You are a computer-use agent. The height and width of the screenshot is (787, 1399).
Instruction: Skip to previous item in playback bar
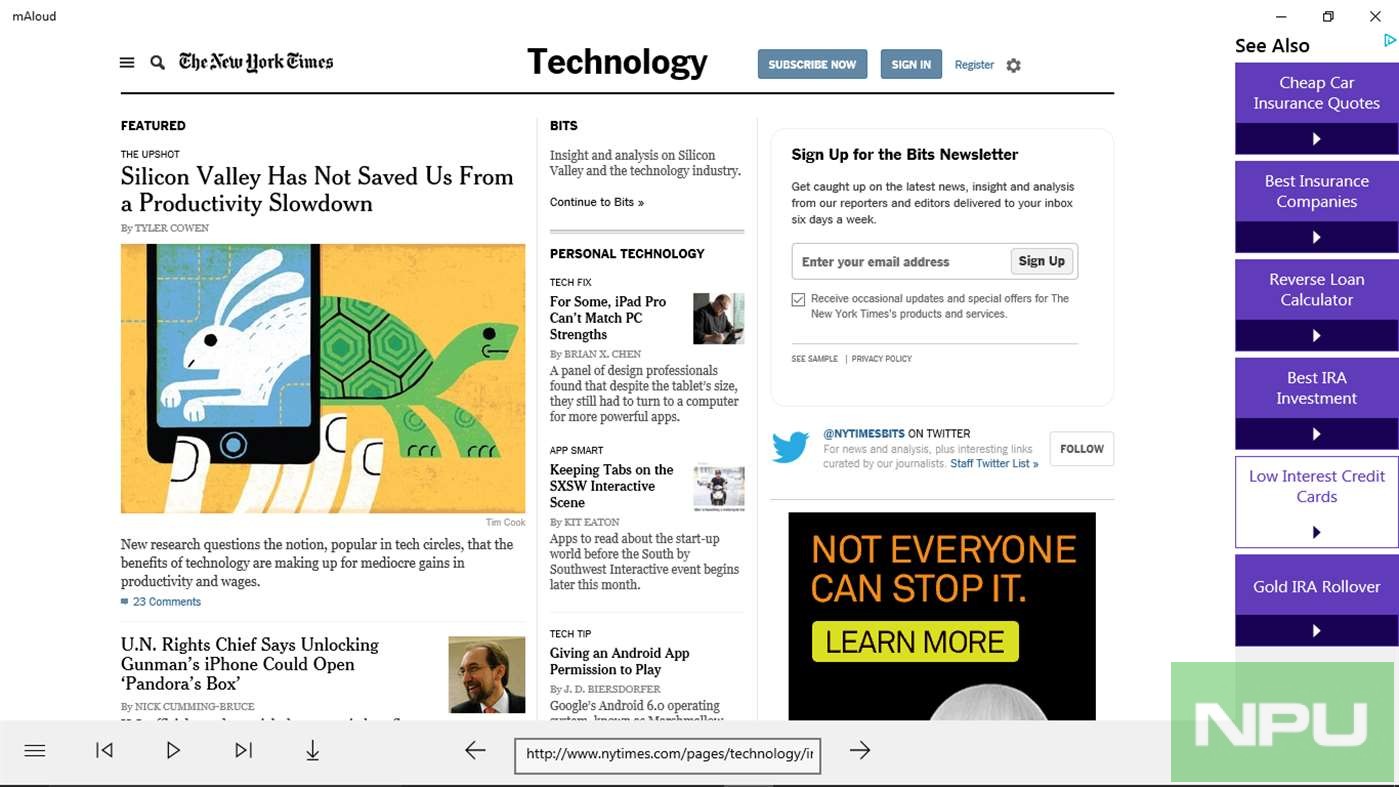coord(104,750)
